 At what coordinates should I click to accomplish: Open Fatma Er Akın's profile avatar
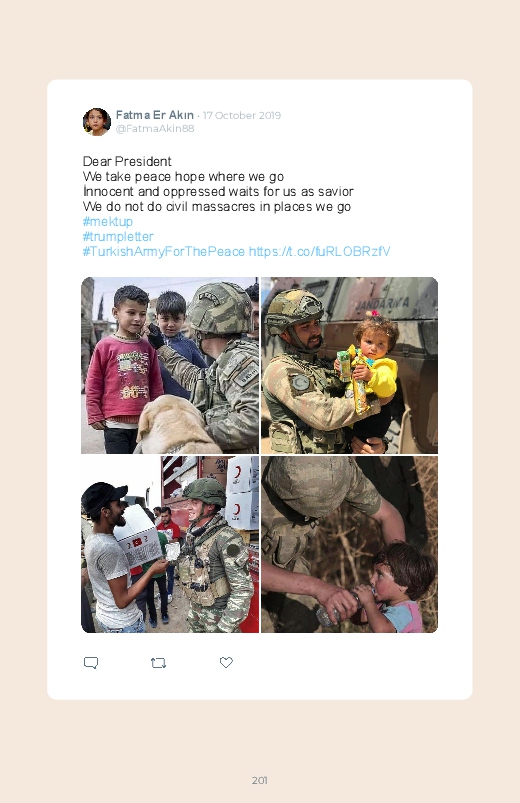97,122
